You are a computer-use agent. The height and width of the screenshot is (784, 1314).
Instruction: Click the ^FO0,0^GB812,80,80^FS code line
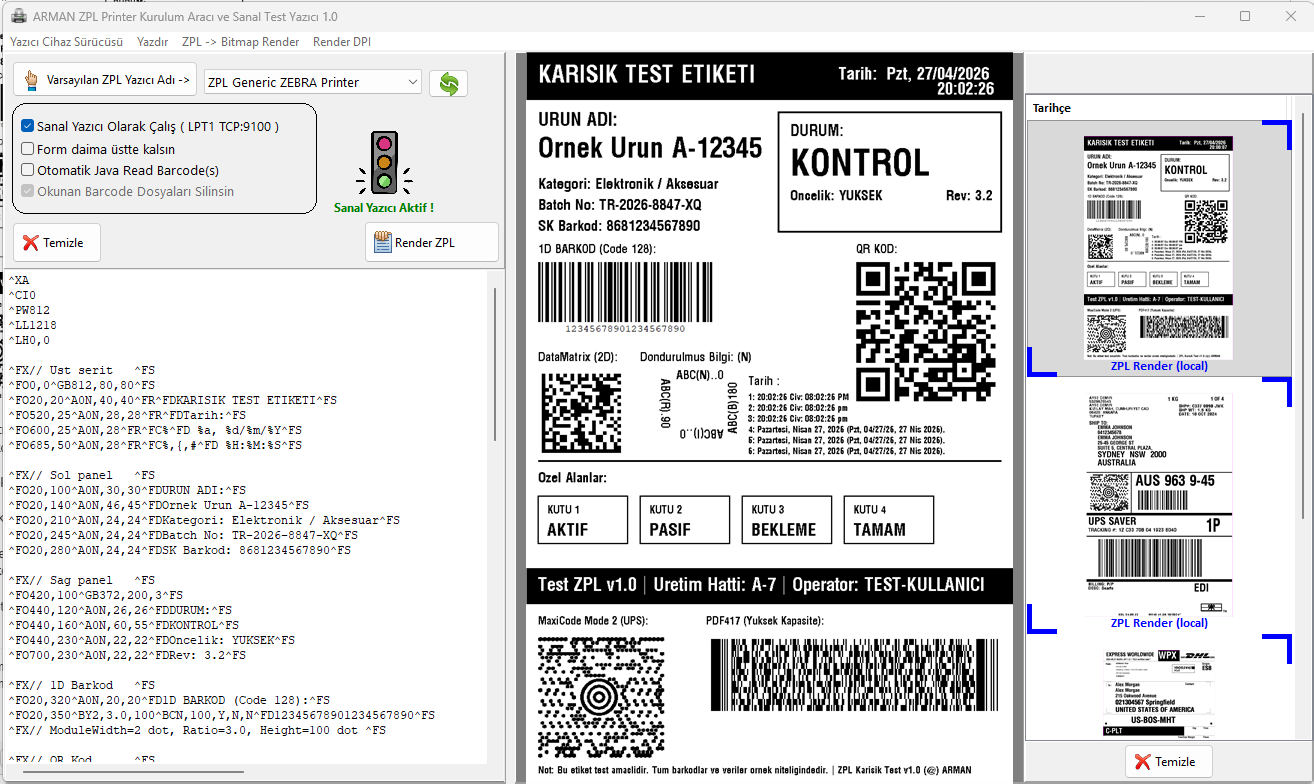(x=82, y=385)
